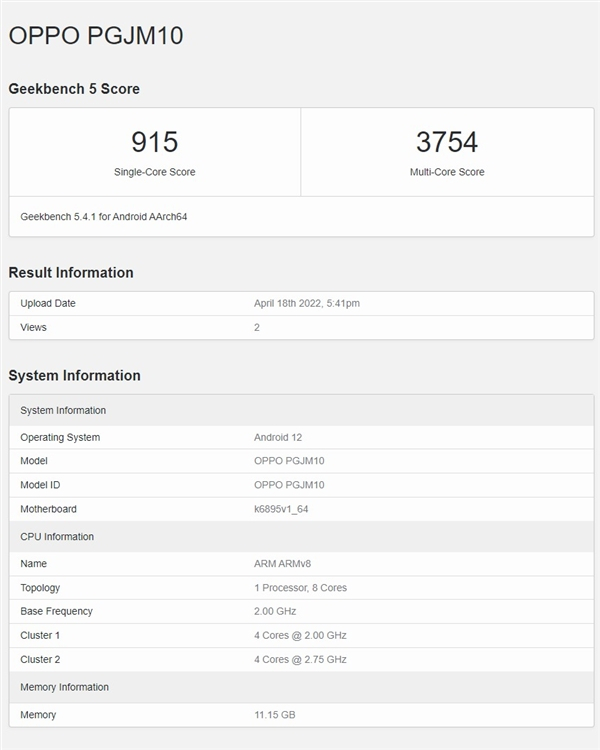
Task: Click the Views row count value
Action: click(257, 327)
